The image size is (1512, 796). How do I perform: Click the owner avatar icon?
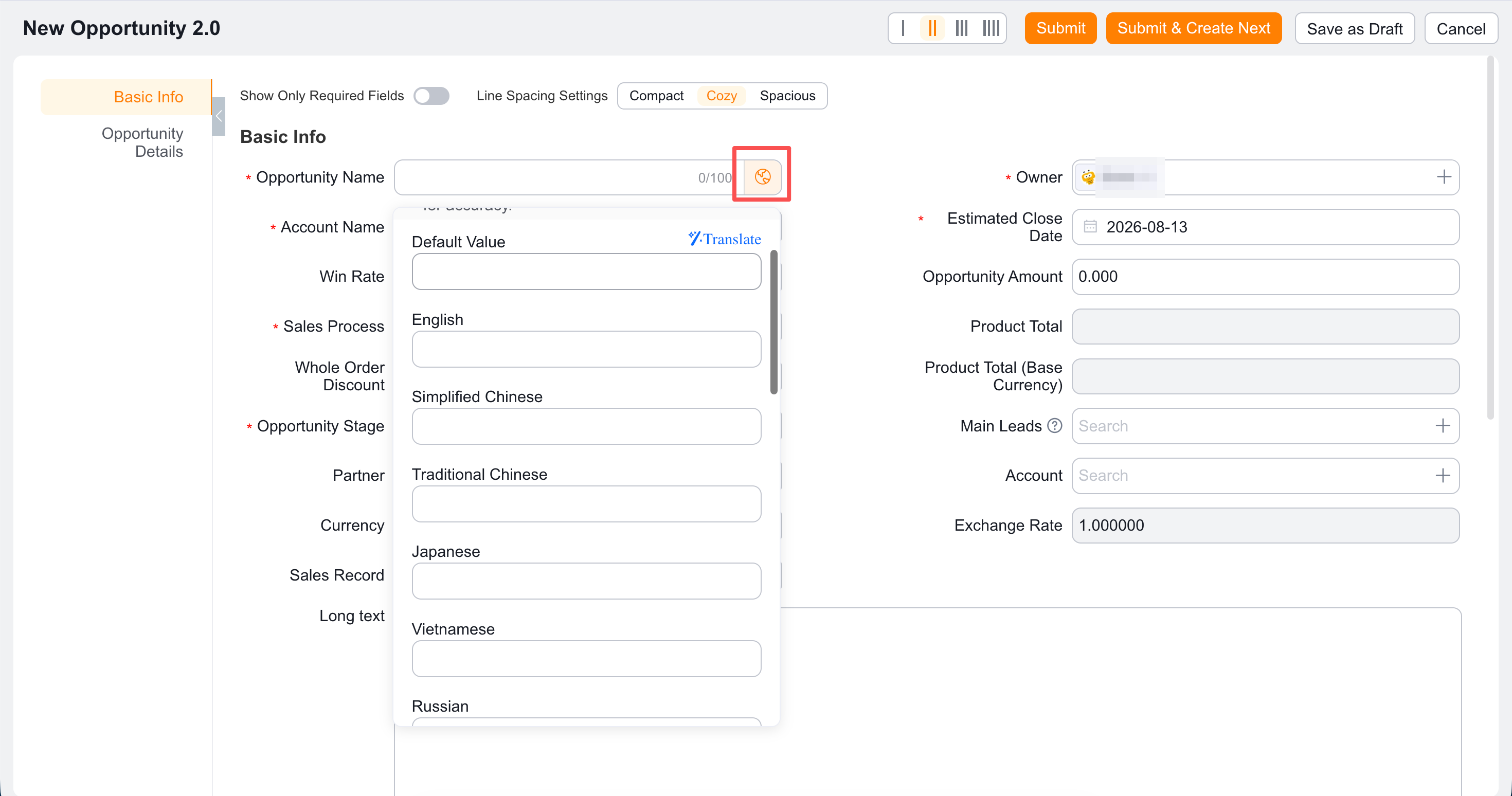1088,177
